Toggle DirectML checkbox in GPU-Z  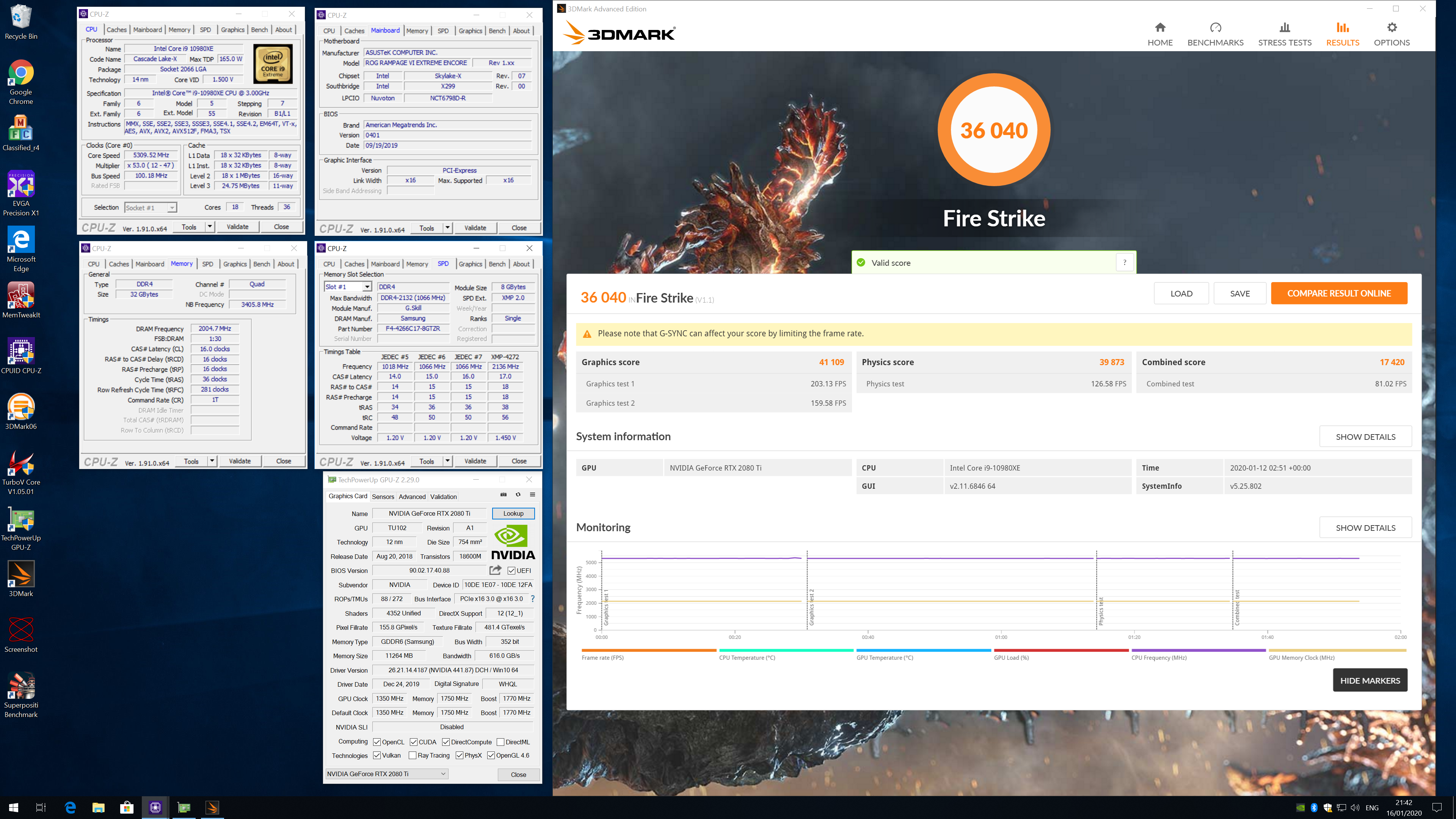[x=500, y=742]
